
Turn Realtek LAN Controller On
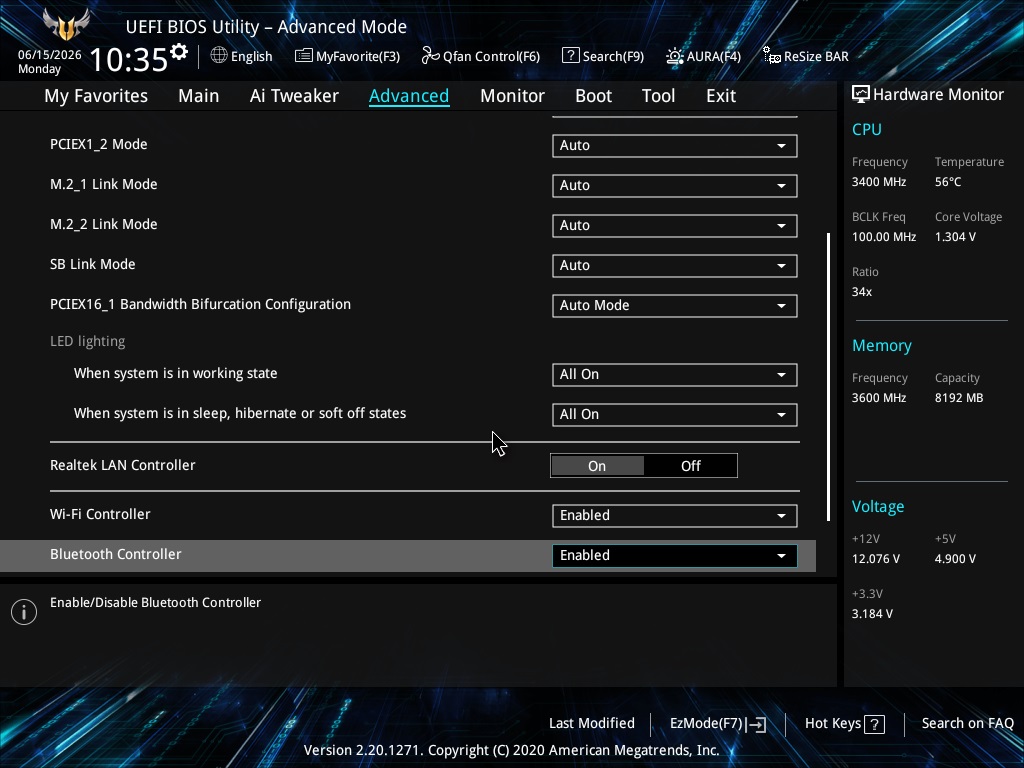click(597, 466)
